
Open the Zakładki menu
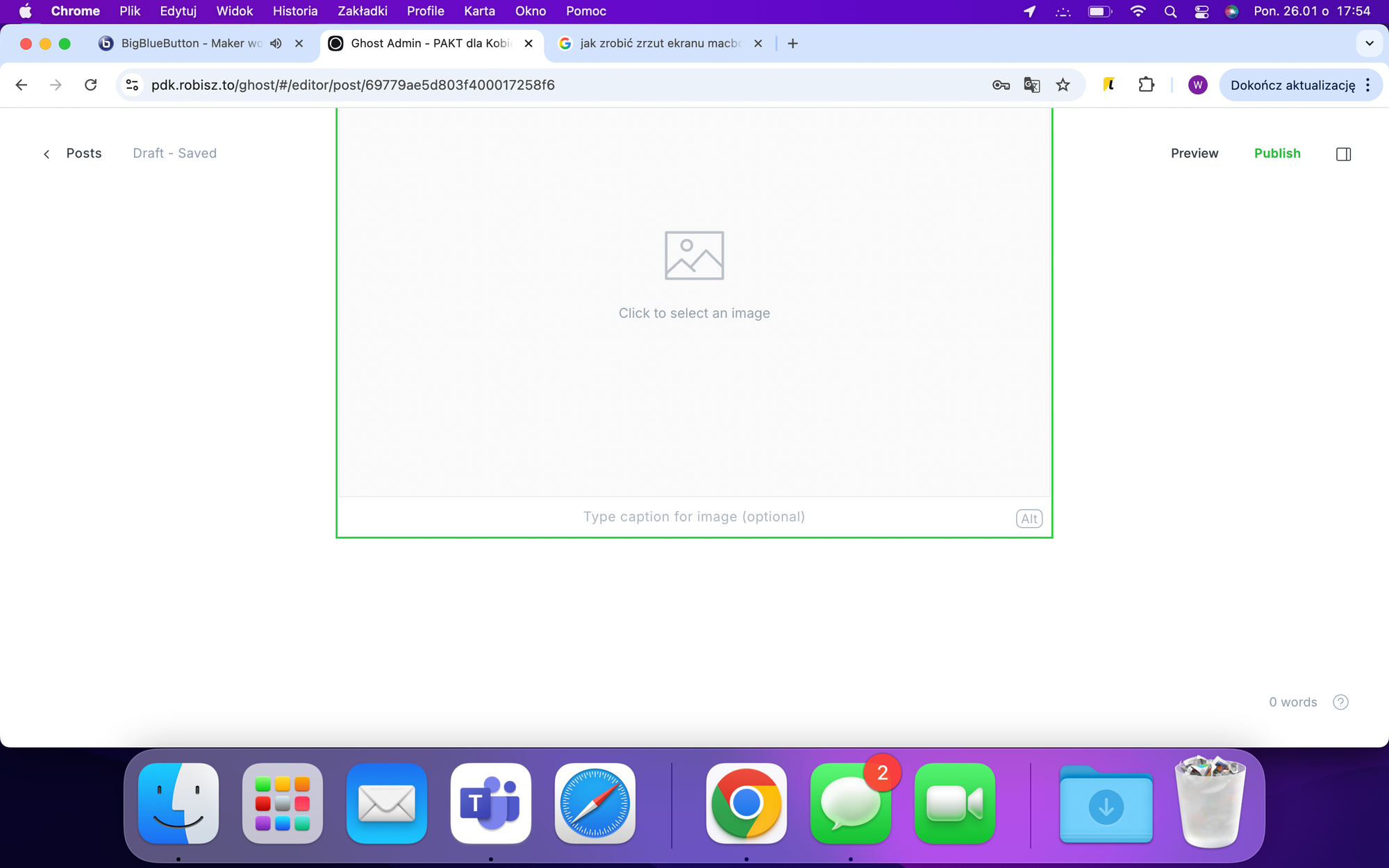tap(362, 11)
